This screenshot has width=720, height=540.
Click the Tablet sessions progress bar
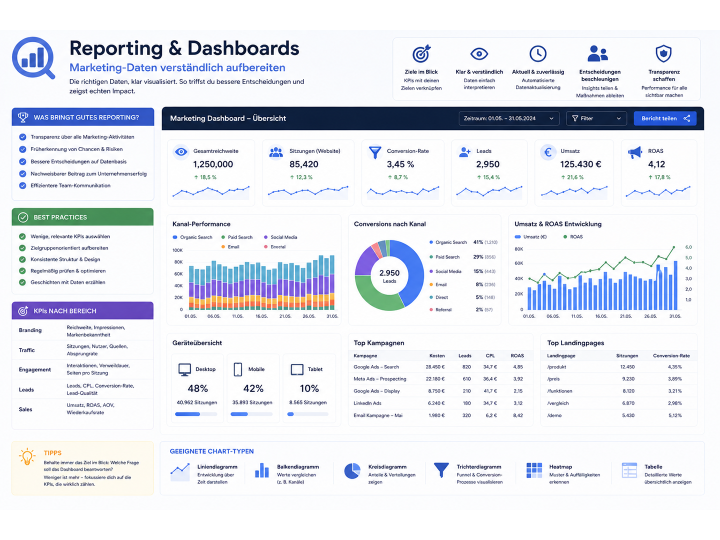308,414
